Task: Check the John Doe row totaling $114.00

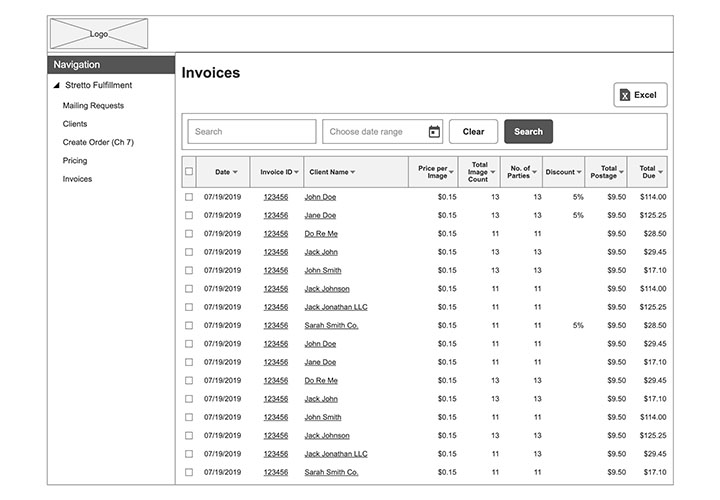Action: [x=189, y=197]
